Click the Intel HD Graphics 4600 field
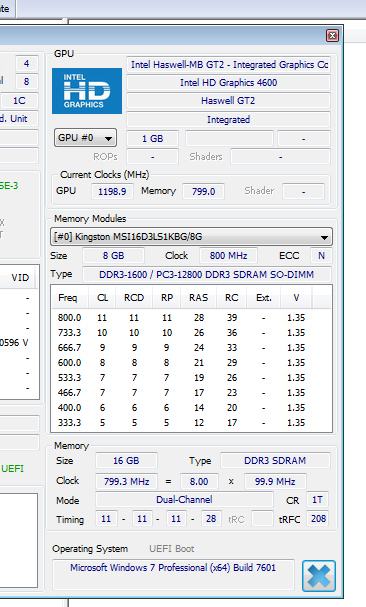Image resolution: width=366 pixels, height=607 pixels. coord(229,83)
